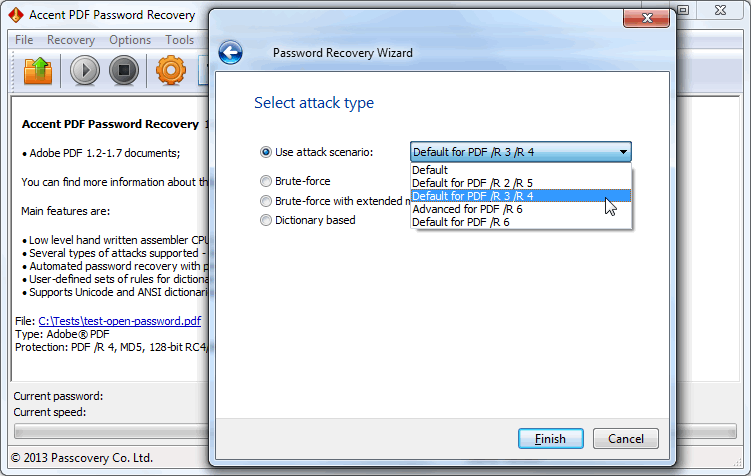Open the Recovery menu
Image resolution: width=751 pixels, height=476 pixels.
point(71,40)
